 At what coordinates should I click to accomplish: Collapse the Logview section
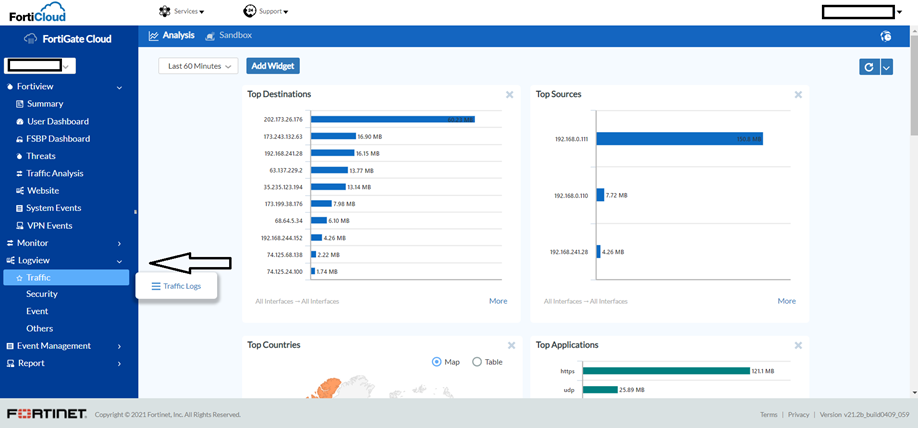tap(119, 261)
